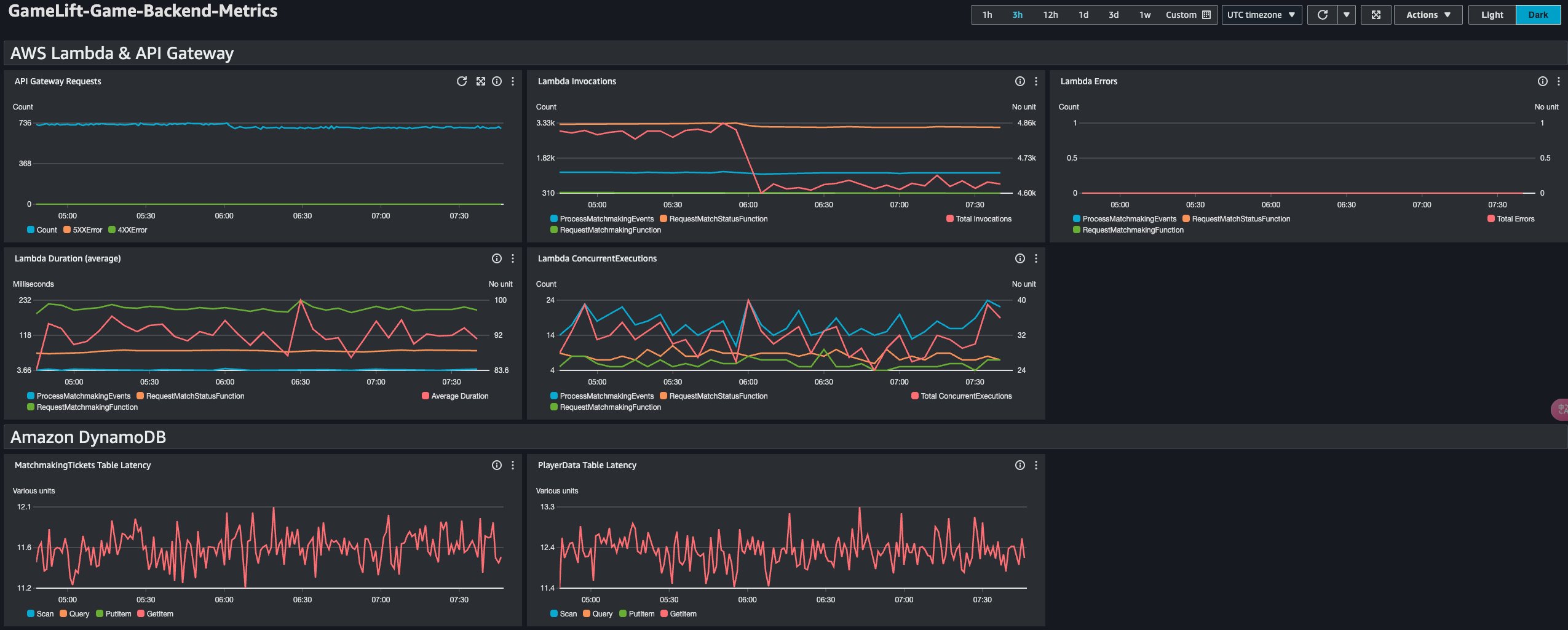Enter dashboard full screen mode

pos(1376,15)
